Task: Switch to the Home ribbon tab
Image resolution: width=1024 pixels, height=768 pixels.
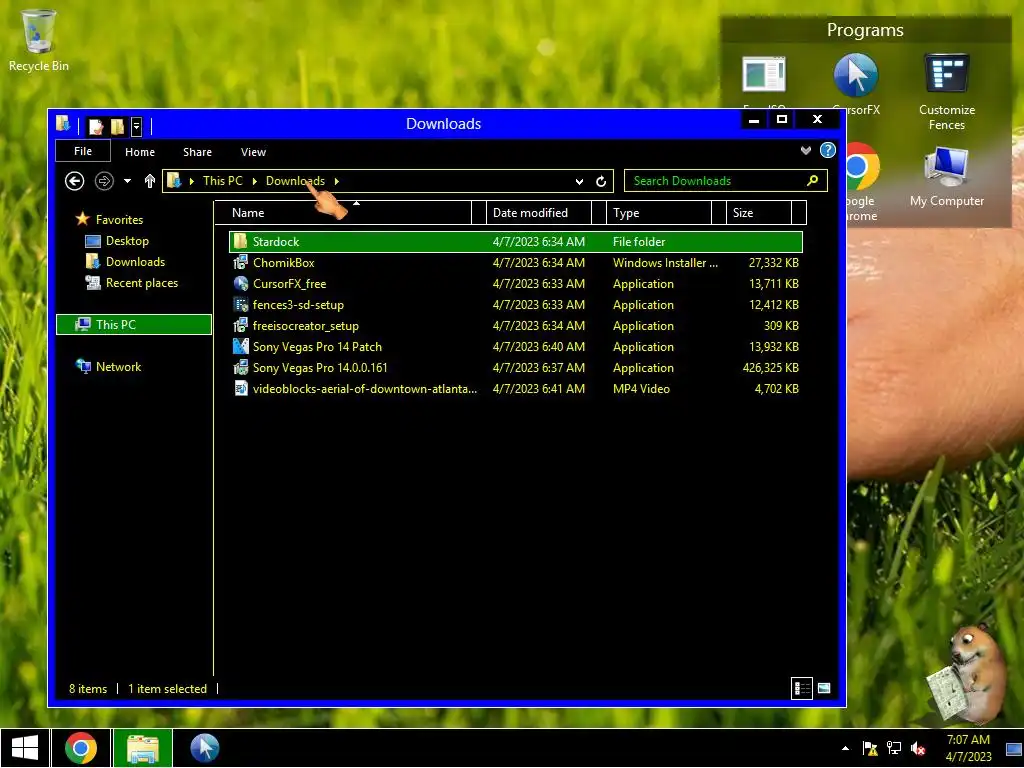Action: point(140,152)
